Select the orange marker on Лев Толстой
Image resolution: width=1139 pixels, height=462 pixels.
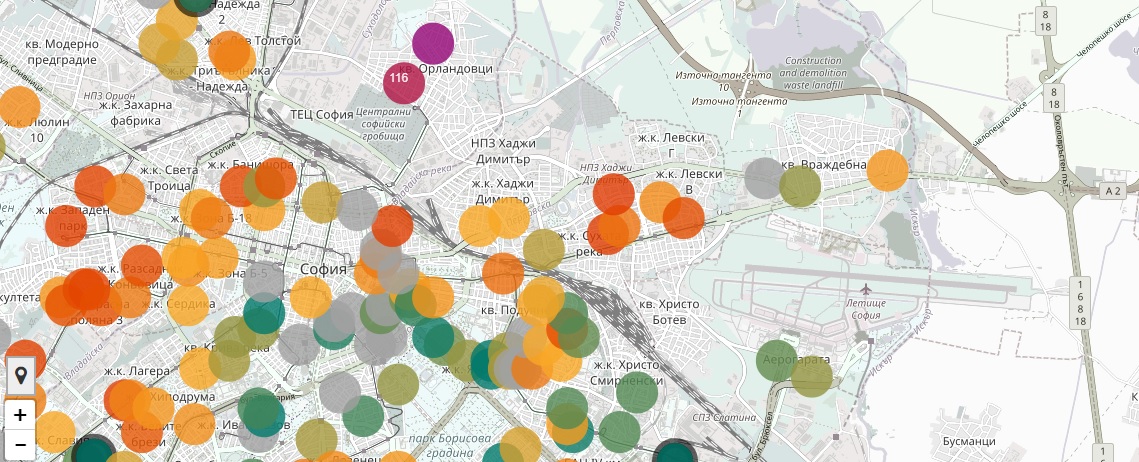pyautogui.click(x=230, y=51)
